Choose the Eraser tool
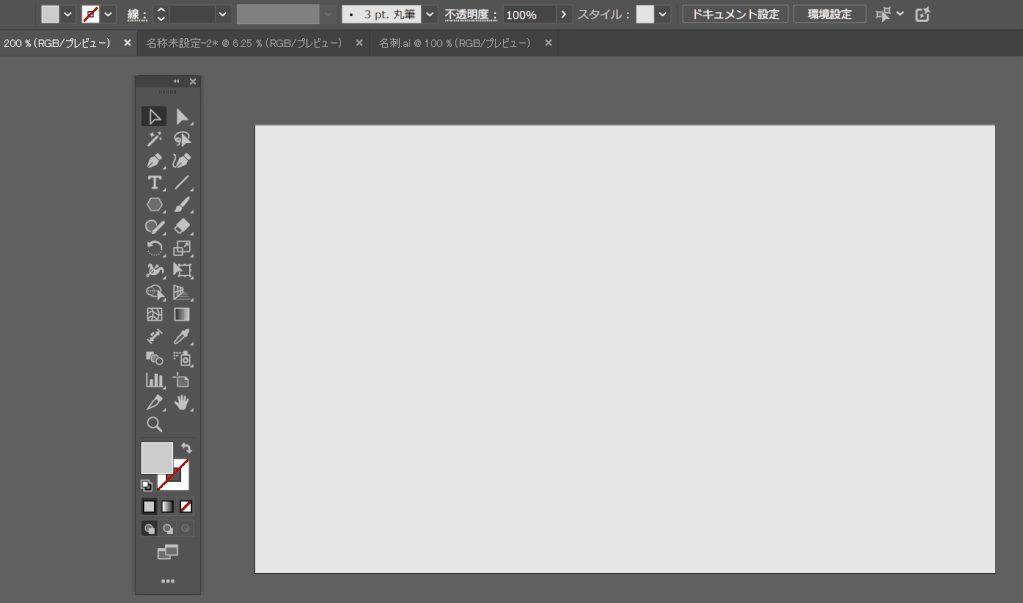This screenshot has width=1023, height=603. tap(182, 226)
